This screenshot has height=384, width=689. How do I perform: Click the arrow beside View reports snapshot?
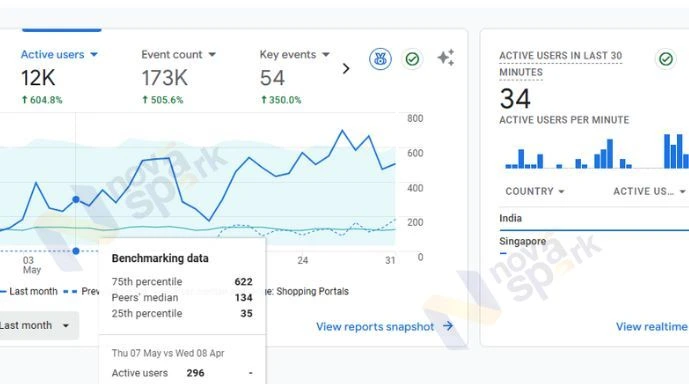448,326
